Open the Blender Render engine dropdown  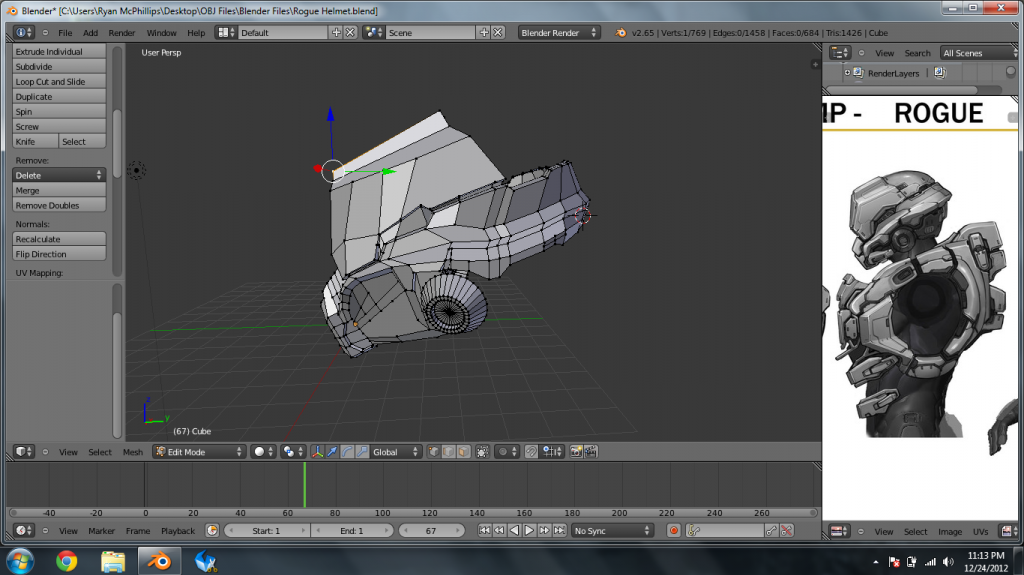tap(558, 33)
